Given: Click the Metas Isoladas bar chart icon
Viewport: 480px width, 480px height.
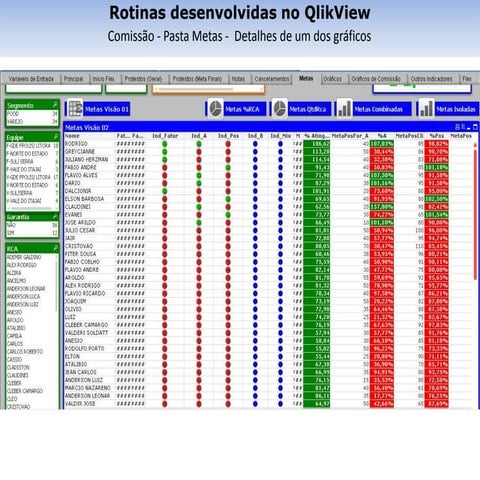Looking at the screenshot, I should [426, 108].
